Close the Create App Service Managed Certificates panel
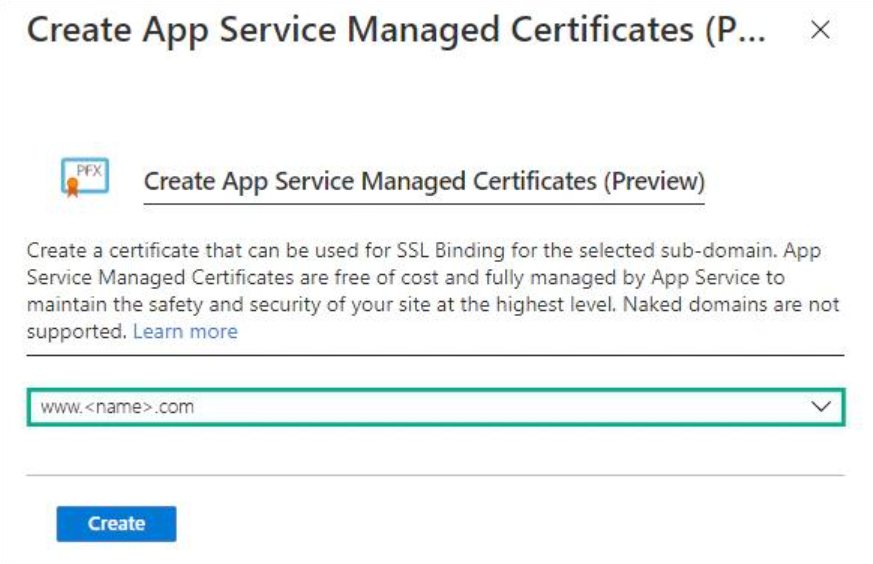This screenshot has height=564, width=873. coord(820,30)
